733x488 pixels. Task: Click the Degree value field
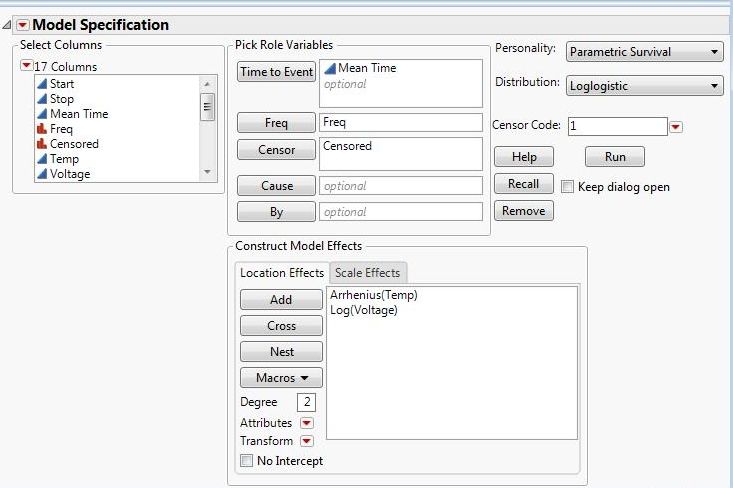[x=306, y=402]
